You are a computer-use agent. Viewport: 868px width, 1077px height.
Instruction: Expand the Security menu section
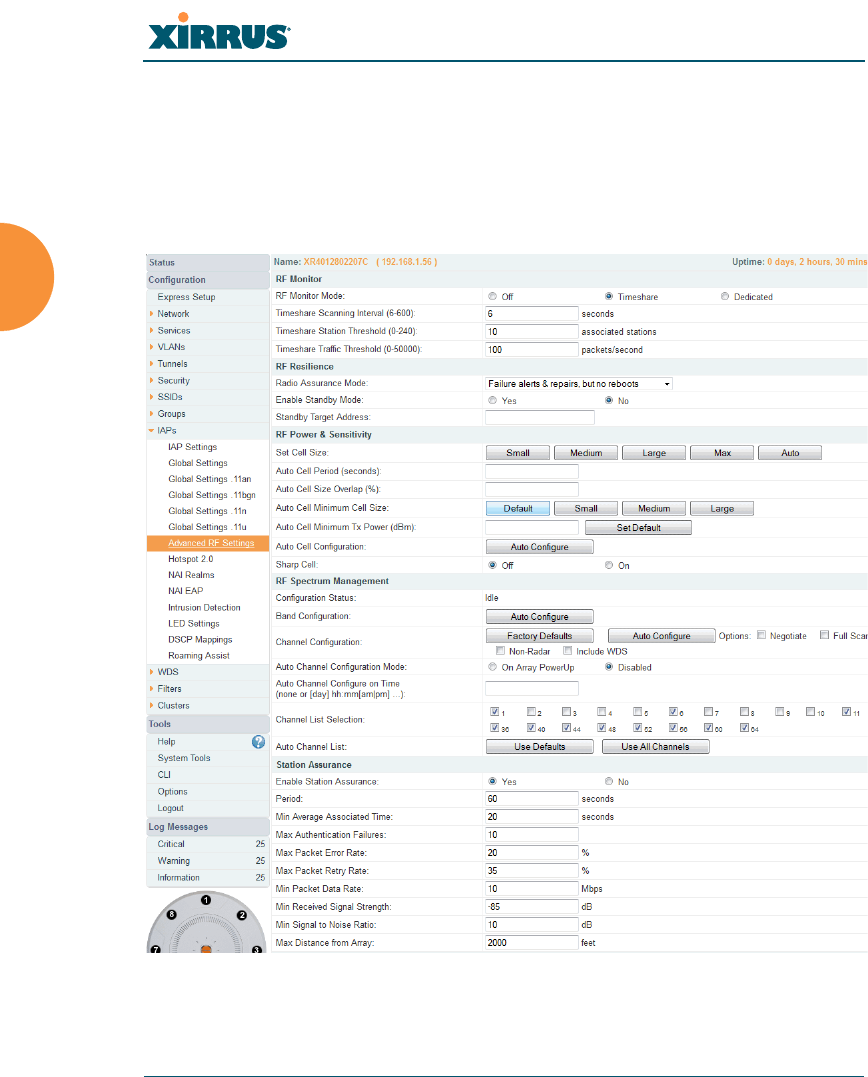click(173, 381)
